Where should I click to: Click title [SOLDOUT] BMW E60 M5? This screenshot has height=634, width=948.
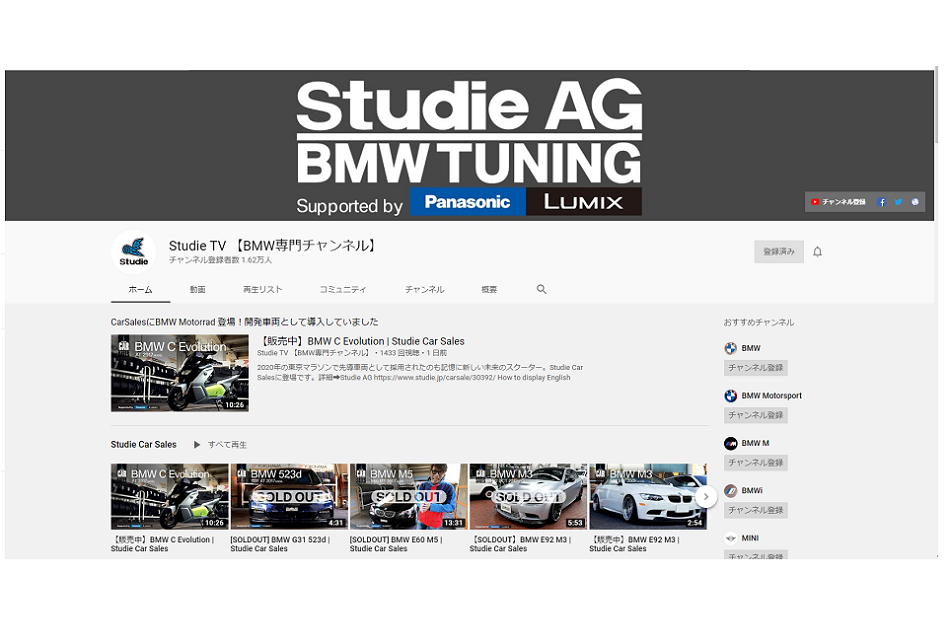[x=396, y=545]
